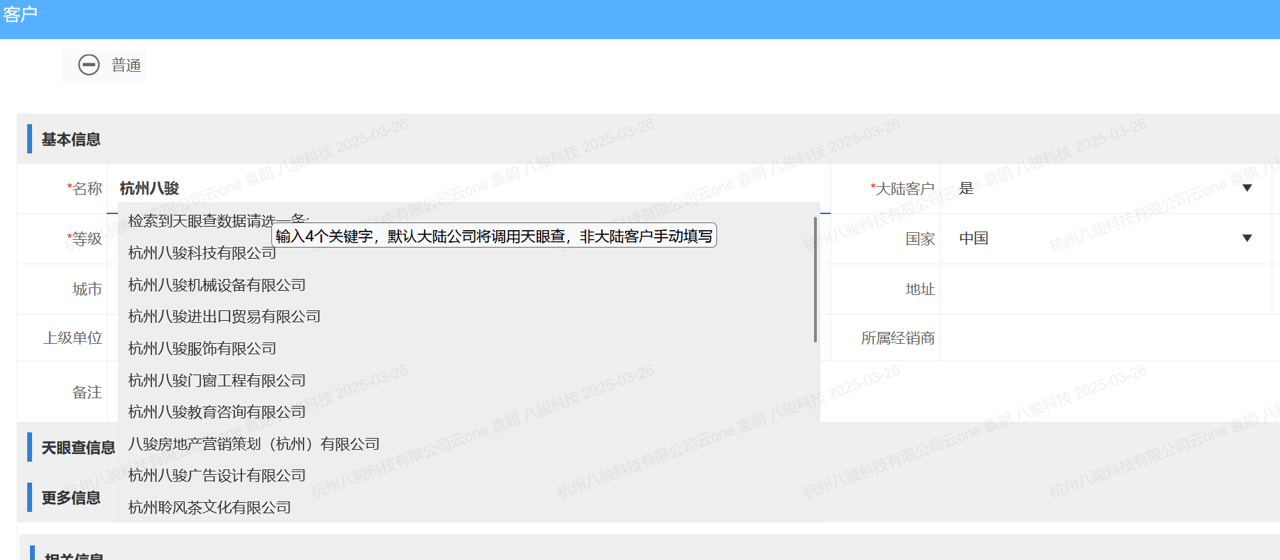Click the 所属经销商 field
This screenshot has height=560, width=1280.
pos(1105,338)
